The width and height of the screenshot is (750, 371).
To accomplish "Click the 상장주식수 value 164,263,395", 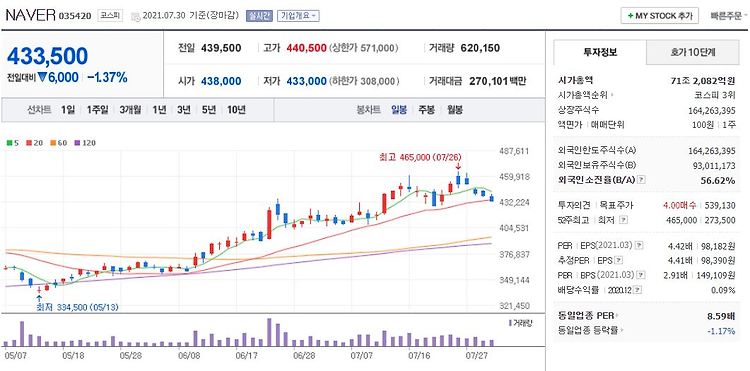I will 713,110.
